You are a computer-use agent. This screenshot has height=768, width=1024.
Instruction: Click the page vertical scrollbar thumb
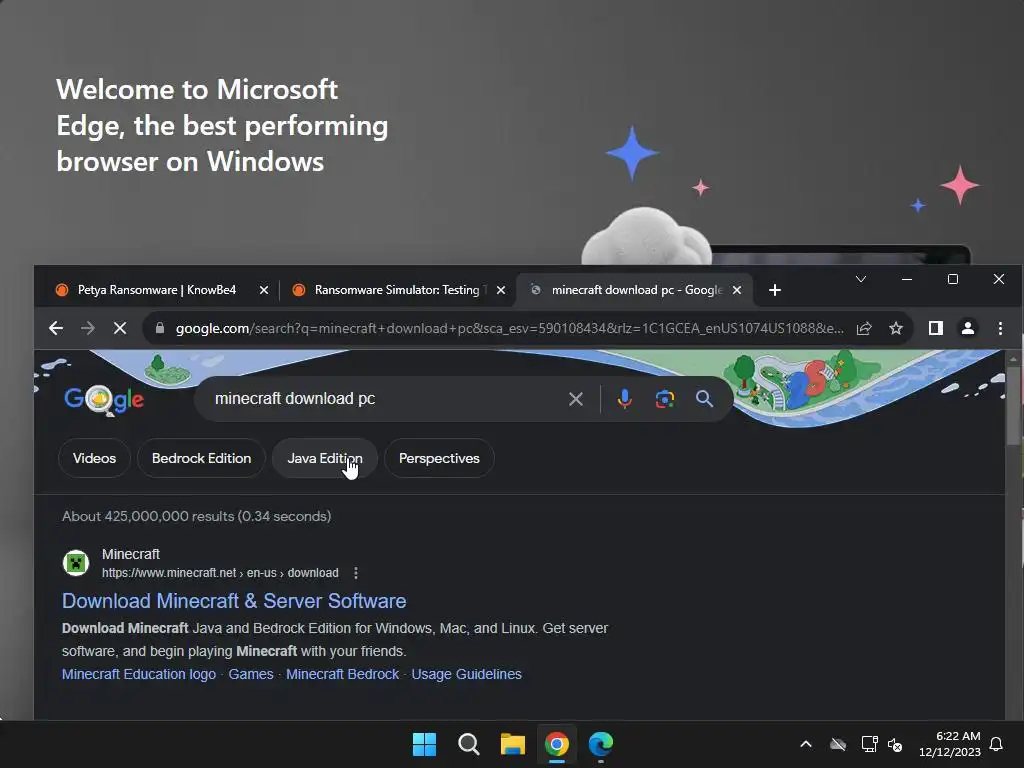click(1013, 405)
